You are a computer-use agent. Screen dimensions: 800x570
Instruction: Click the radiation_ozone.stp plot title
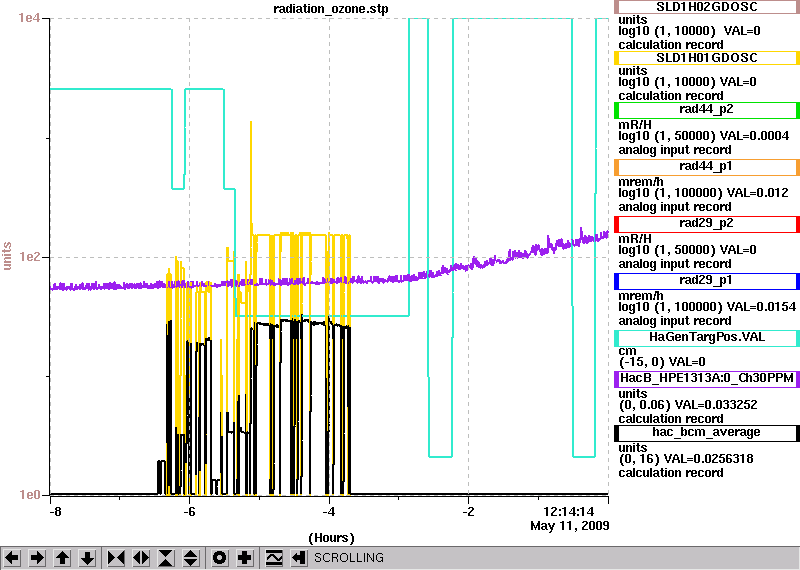click(x=331, y=9)
